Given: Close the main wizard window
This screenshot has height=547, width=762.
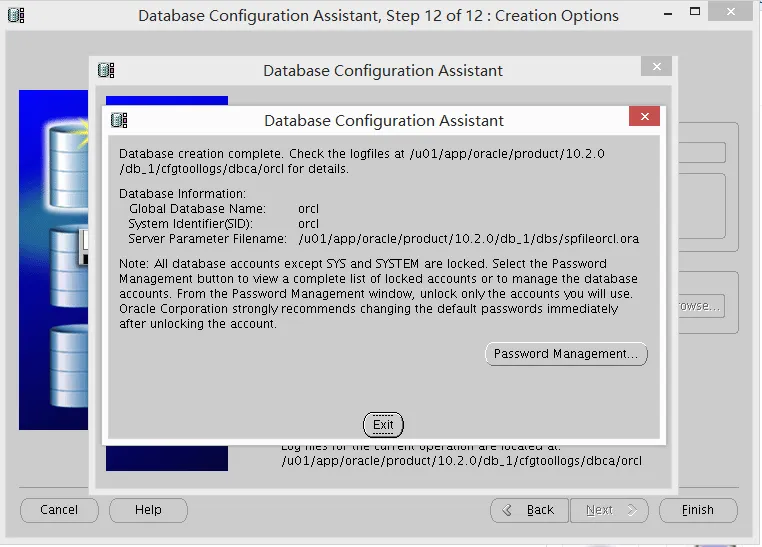Looking at the screenshot, I should [x=730, y=12].
